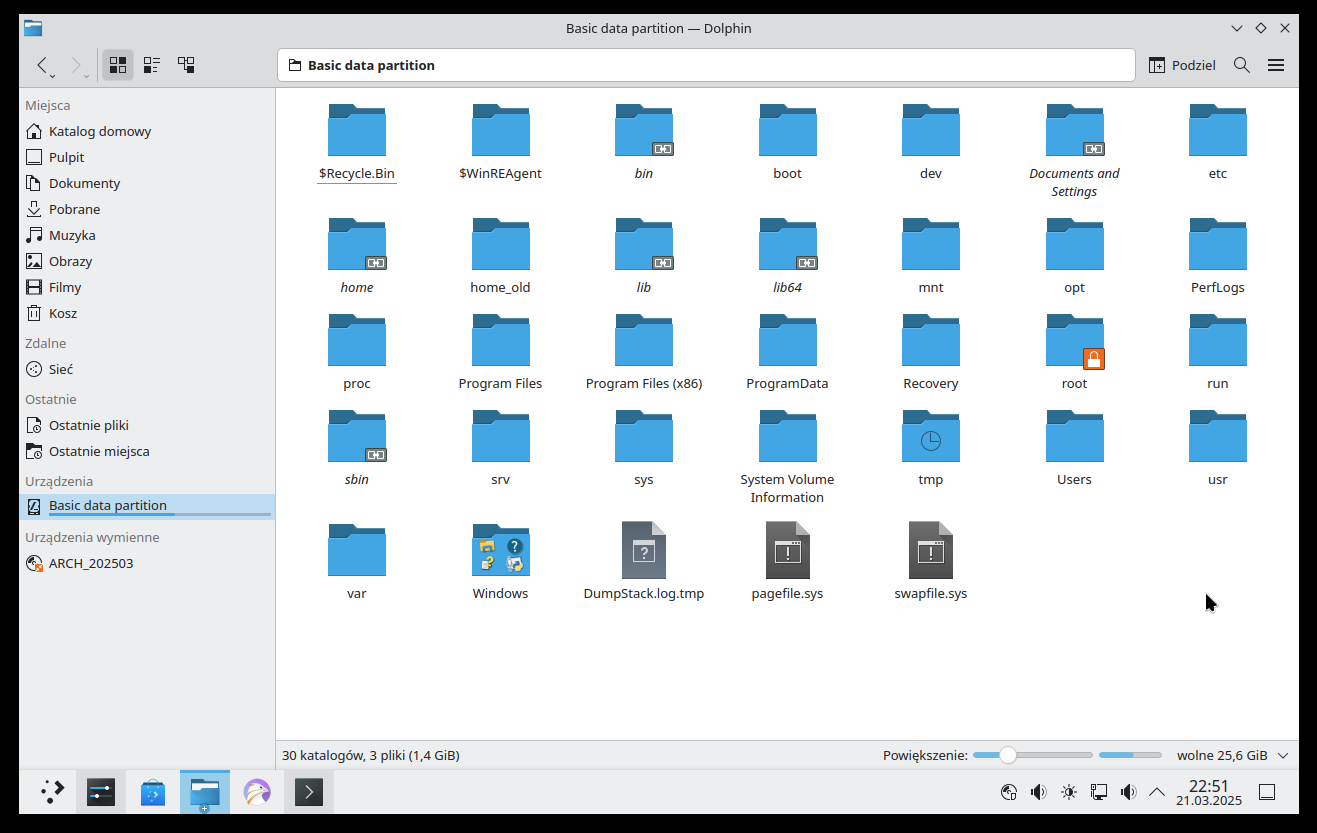Expand the free space dropdown arrow
The height and width of the screenshot is (833, 1317).
pyautogui.click(x=1283, y=755)
